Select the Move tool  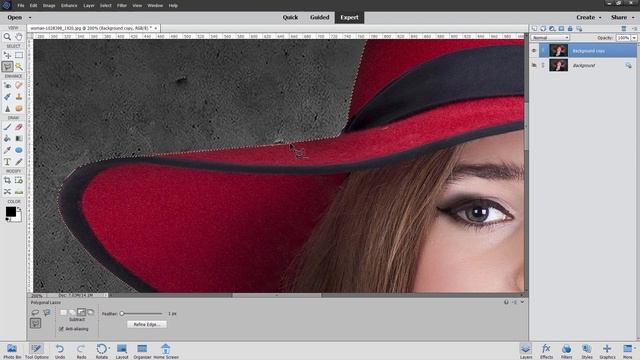7,55
